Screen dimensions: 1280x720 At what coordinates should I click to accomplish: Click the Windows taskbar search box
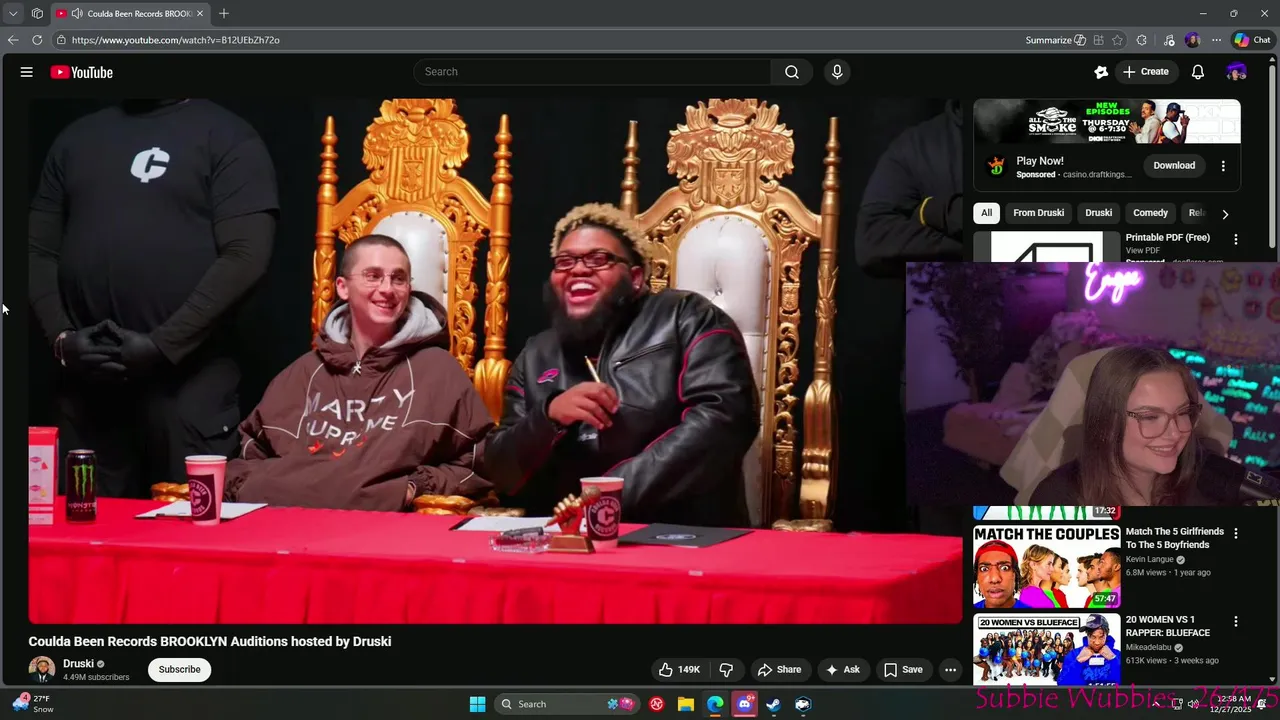[x=566, y=704]
